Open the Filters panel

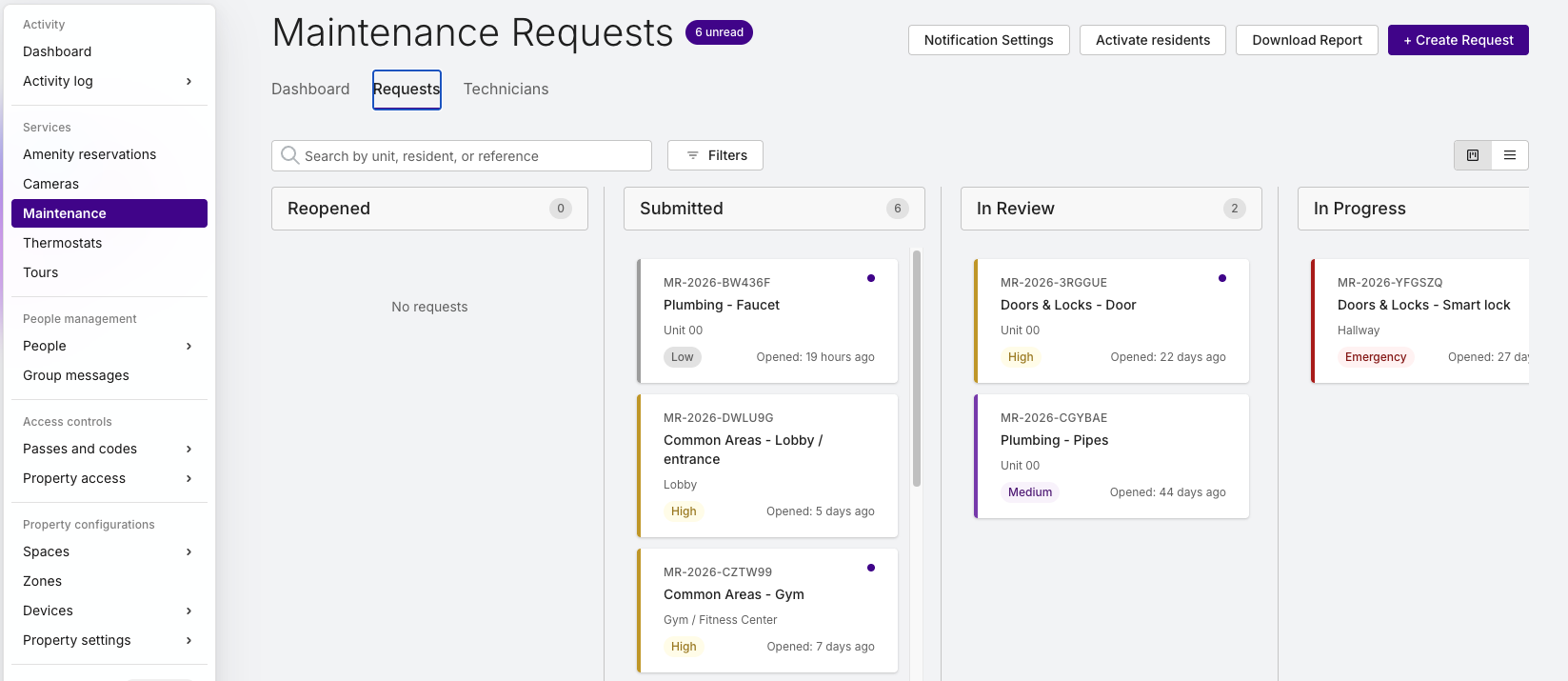(715, 155)
